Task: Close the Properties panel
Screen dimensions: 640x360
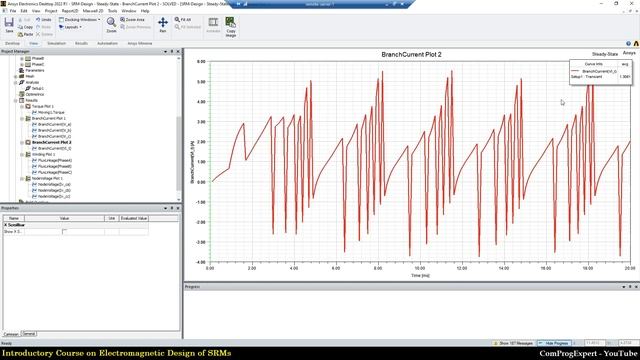Action: (178, 208)
